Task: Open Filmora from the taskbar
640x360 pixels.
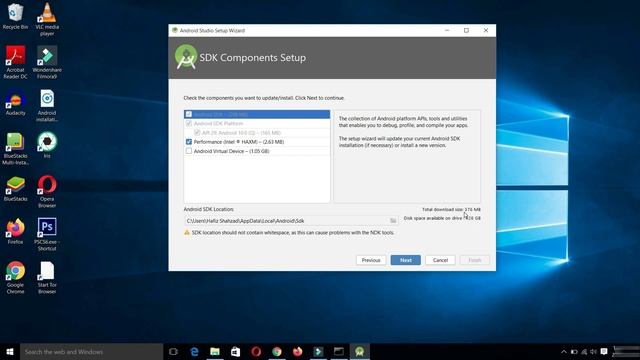Action: [x=318, y=351]
